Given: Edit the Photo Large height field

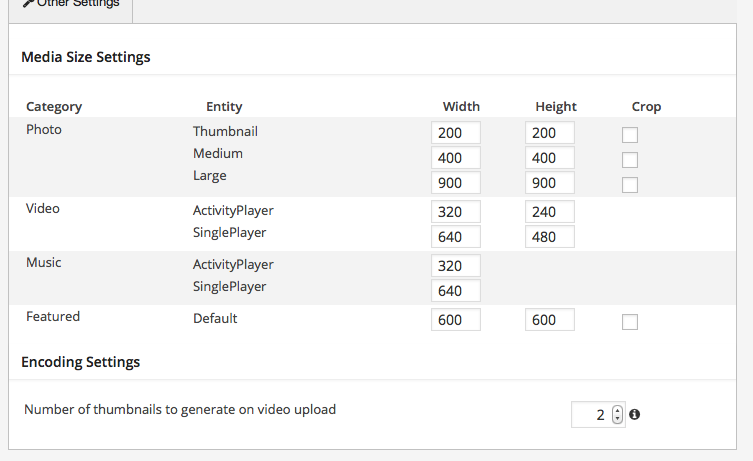Looking at the screenshot, I should (x=549, y=183).
